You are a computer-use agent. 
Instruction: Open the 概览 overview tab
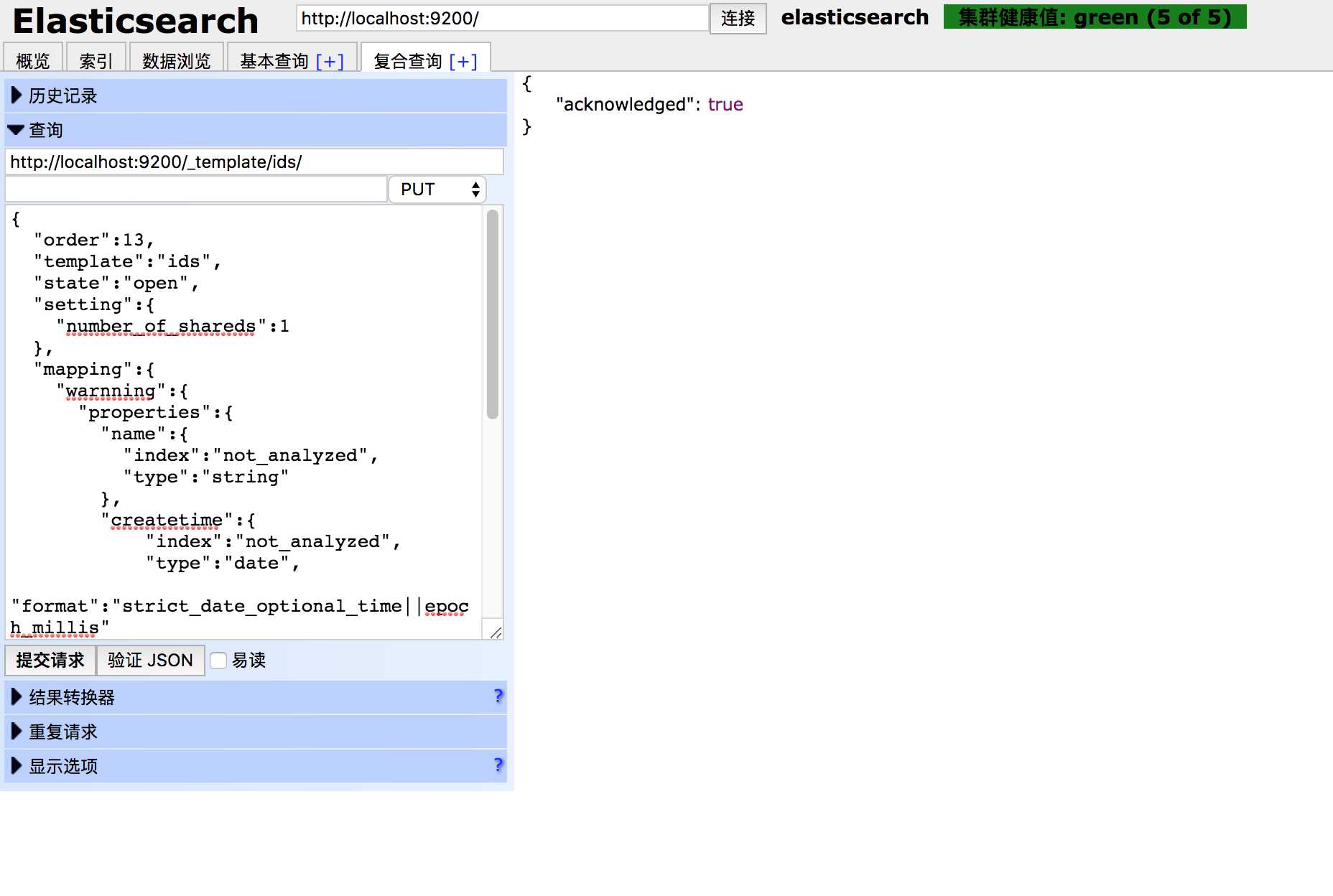[33, 60]
